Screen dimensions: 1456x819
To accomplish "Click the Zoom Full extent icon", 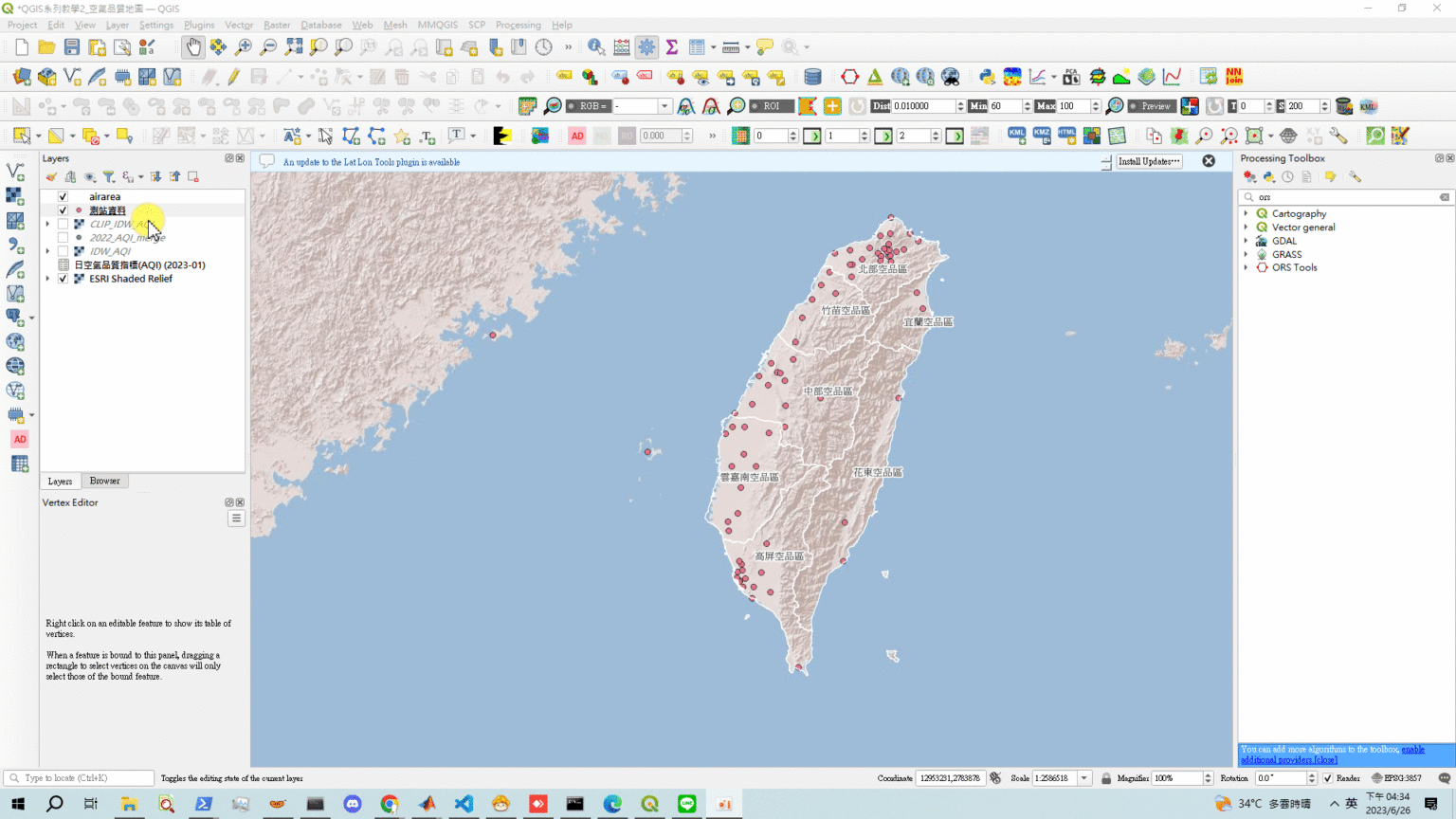I will coord(293,45).
